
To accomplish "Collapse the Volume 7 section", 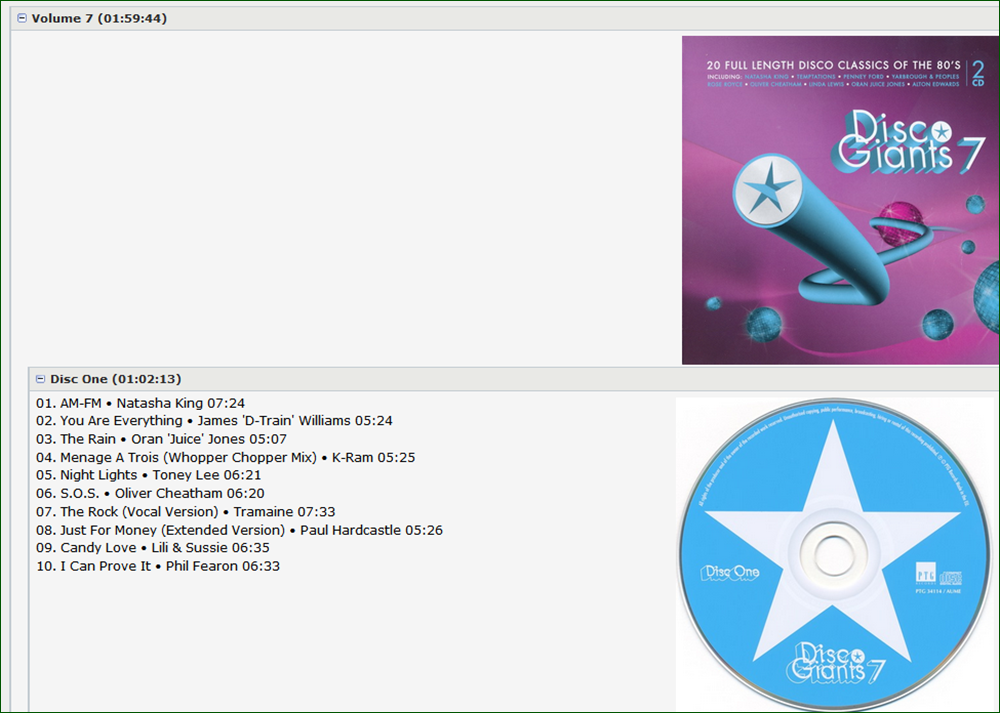I will click(x=22, y=18).
